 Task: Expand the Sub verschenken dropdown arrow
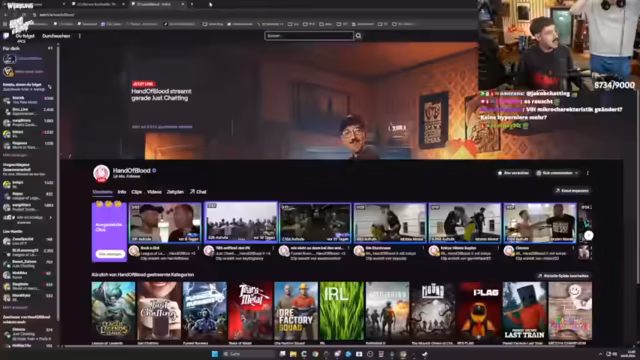pyautogui.click(x=576, y=173)
